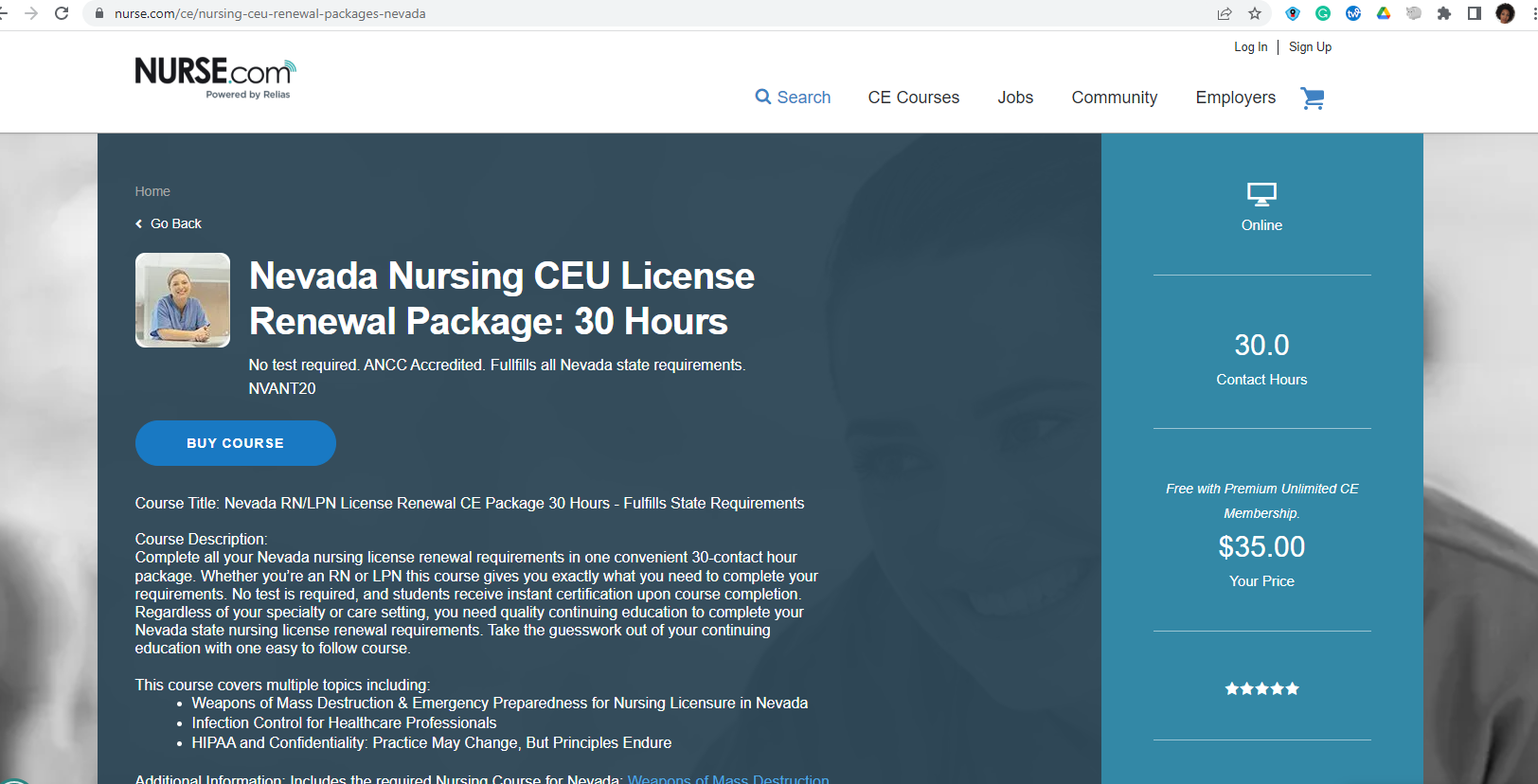The width and height of the screenshot is (1538, 784).
Task: Click the magnifying glass Search icon
Action: click(763, 97)
